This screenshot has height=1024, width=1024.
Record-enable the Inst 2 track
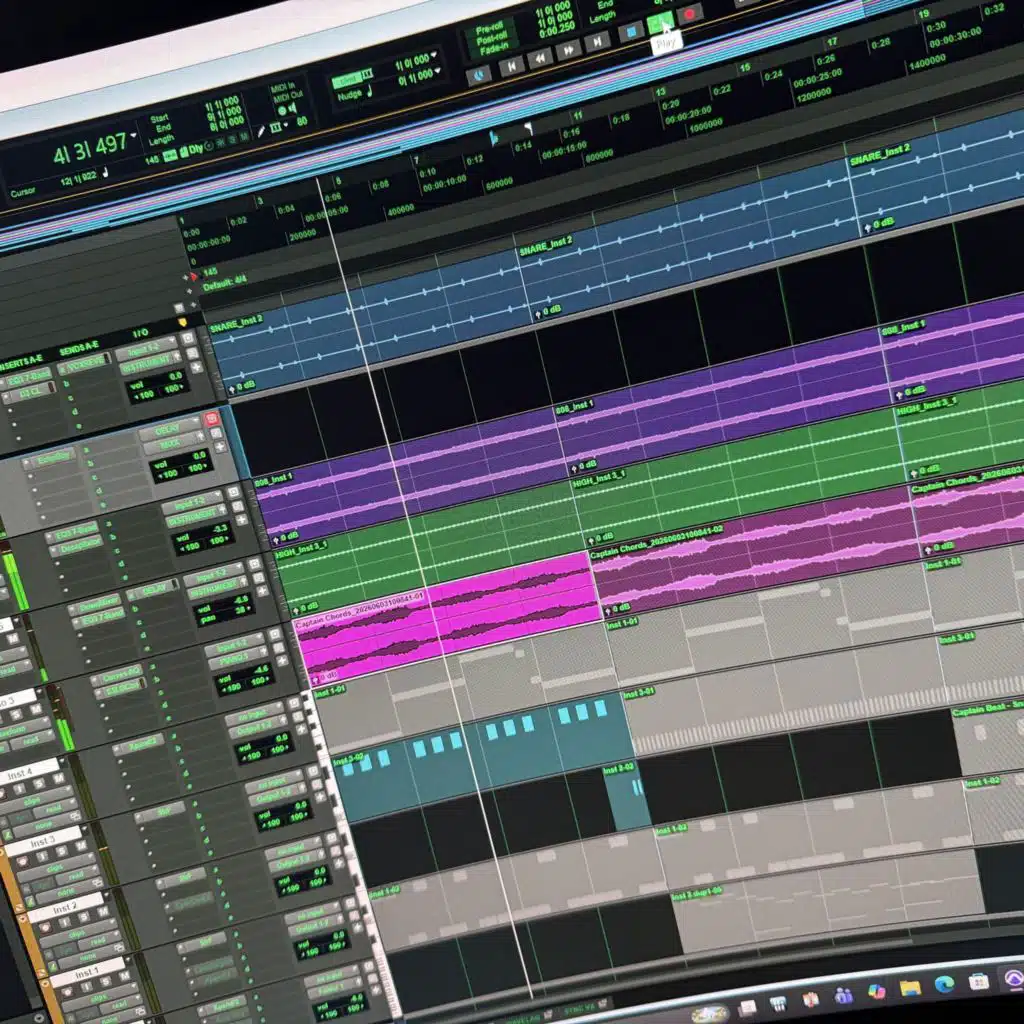tap(46, 927)
